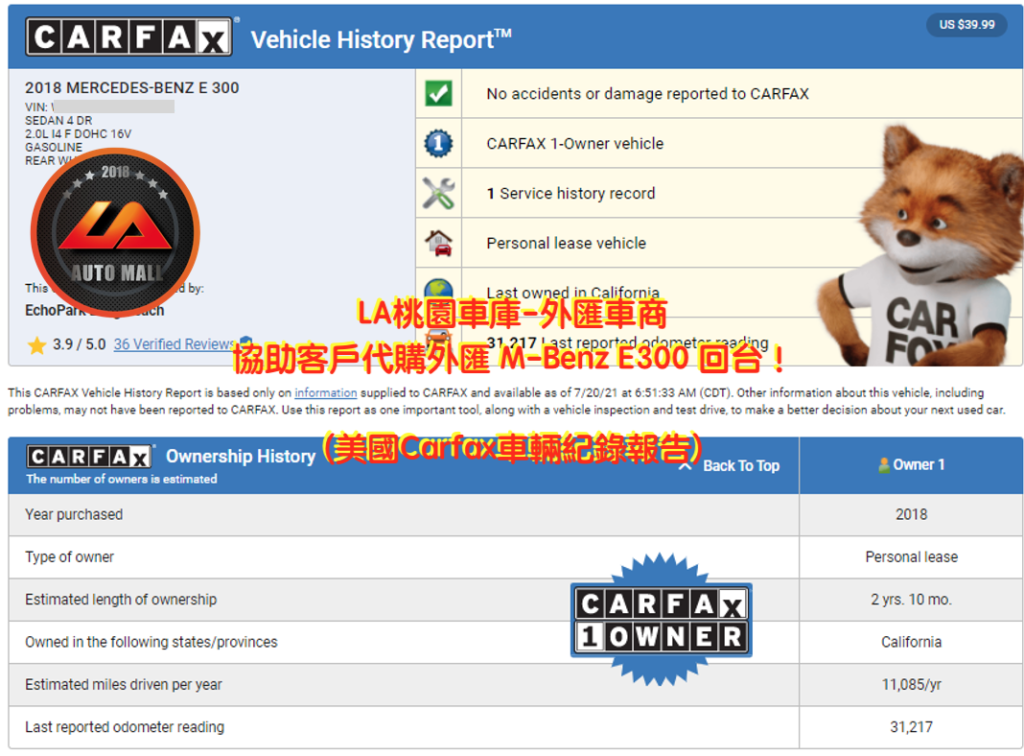The width and height of the screenshot is (1024, 756).
Task: Select the 'GASOLINE' fuel type text
Action: 54,148
